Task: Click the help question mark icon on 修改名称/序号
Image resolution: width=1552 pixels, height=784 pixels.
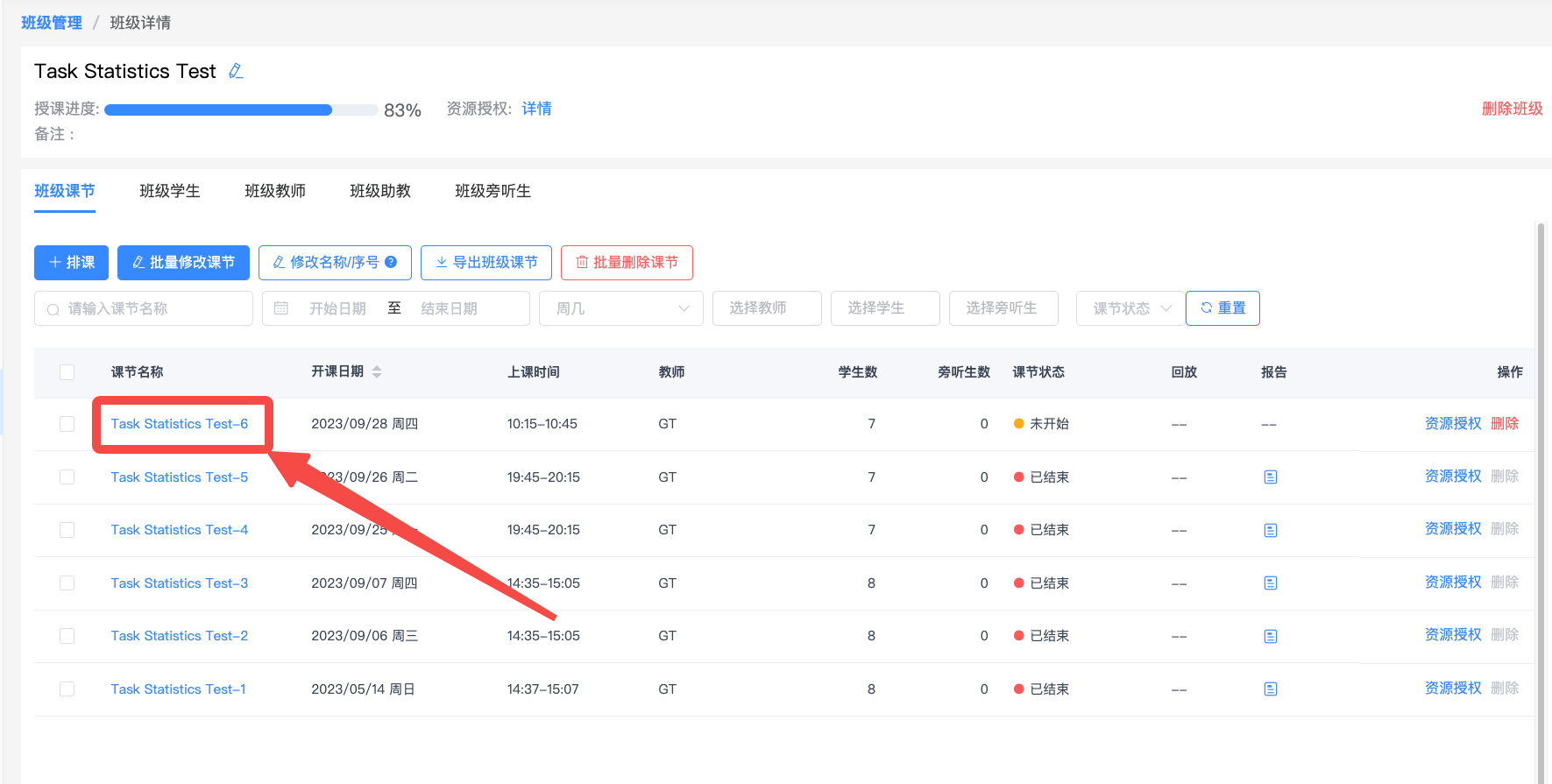Action: click(x=391, y=262)
